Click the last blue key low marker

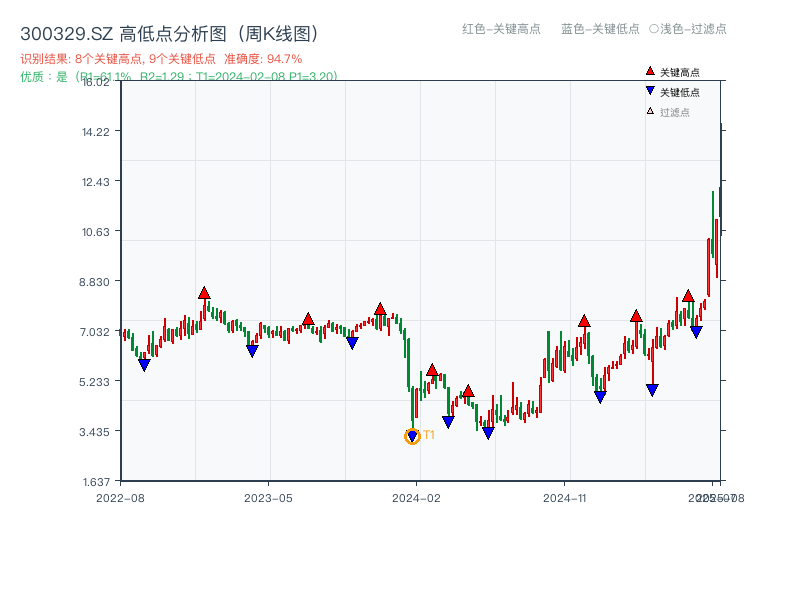click(696, 332)
